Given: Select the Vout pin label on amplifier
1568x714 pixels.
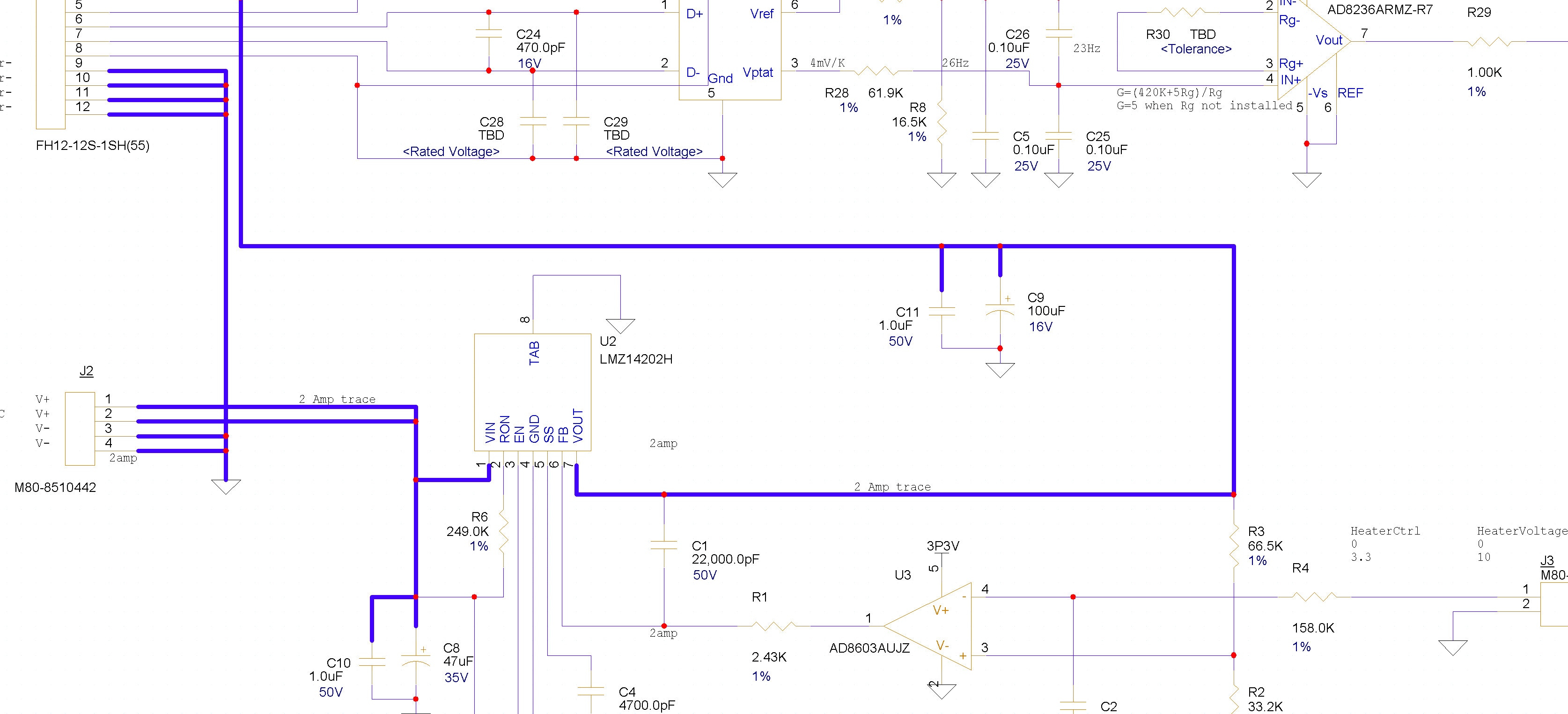Looking at the screenshot, I should (1329, 40).
